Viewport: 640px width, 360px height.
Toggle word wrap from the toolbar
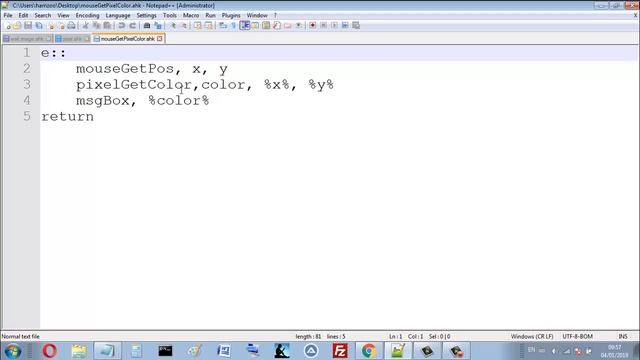point(223,25)
